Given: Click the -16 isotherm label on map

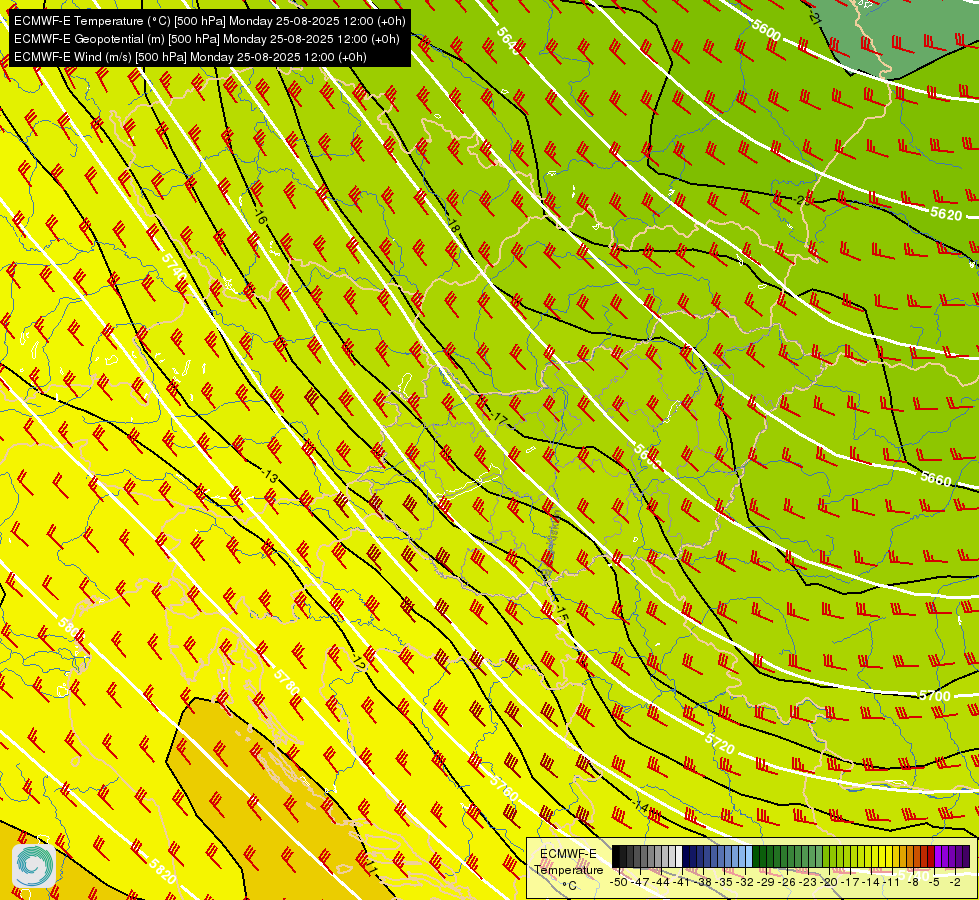Looking at the screenshot, I should click(260, 217).
